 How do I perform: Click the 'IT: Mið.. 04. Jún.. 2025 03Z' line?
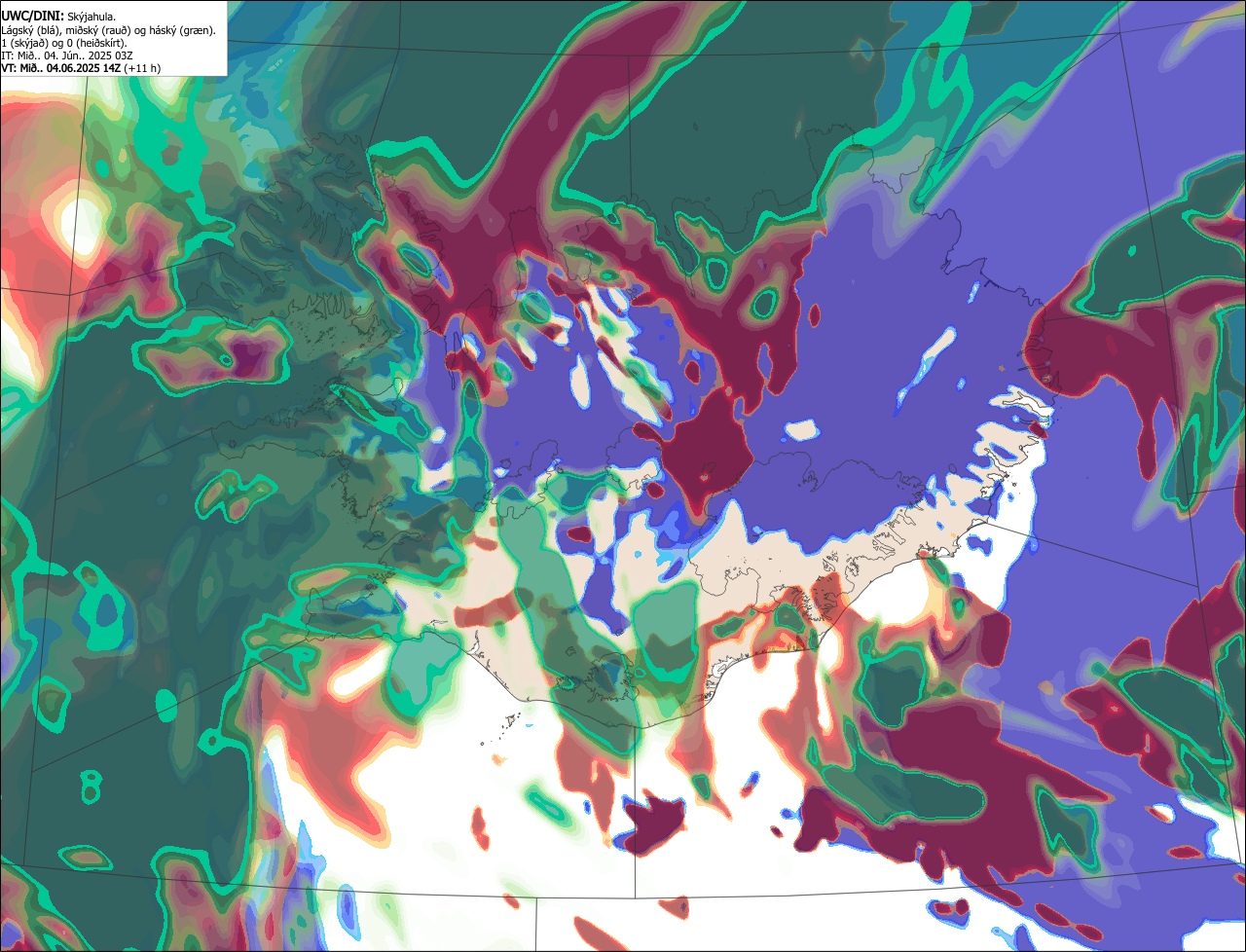coord(67,55)
